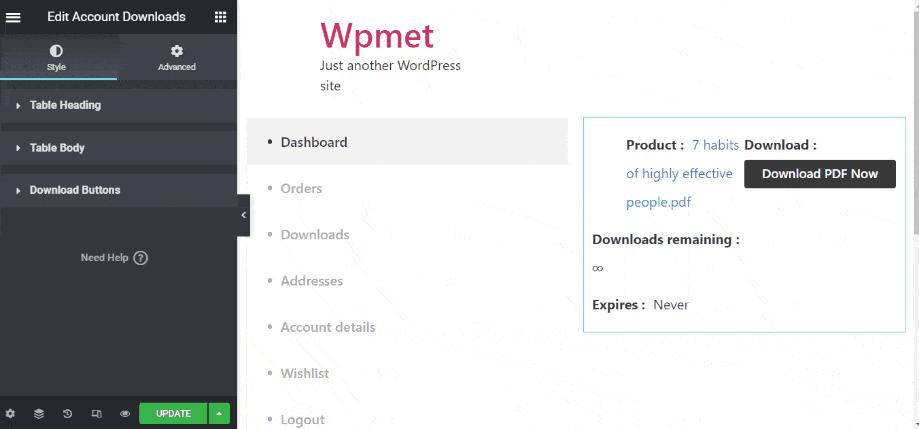The width and height of the screenshot is (919, 429).
Task: Click the green UPDATE button
Action: 173,414
